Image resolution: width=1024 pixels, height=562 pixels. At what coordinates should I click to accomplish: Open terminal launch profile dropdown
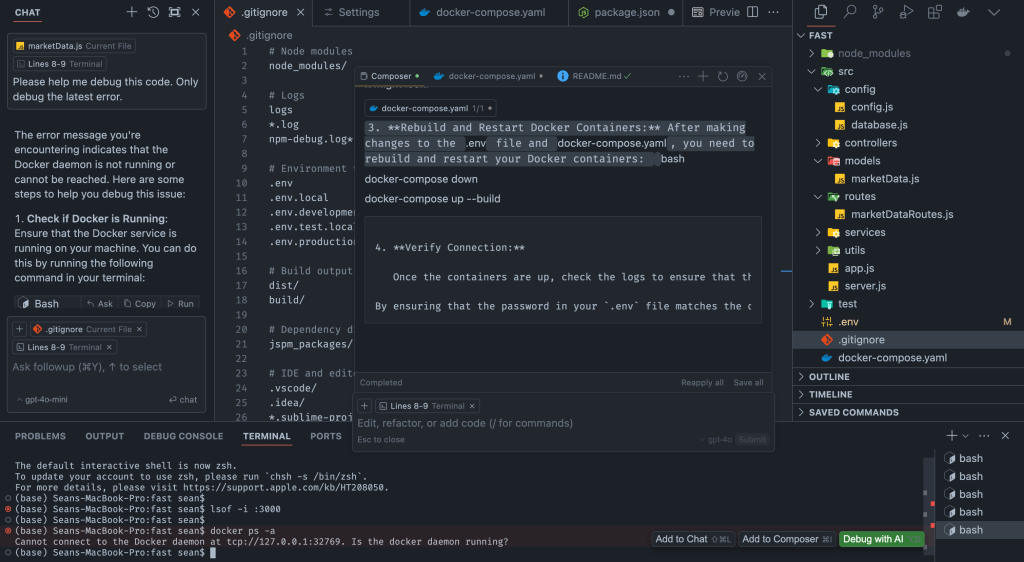(x=965, y=435)
